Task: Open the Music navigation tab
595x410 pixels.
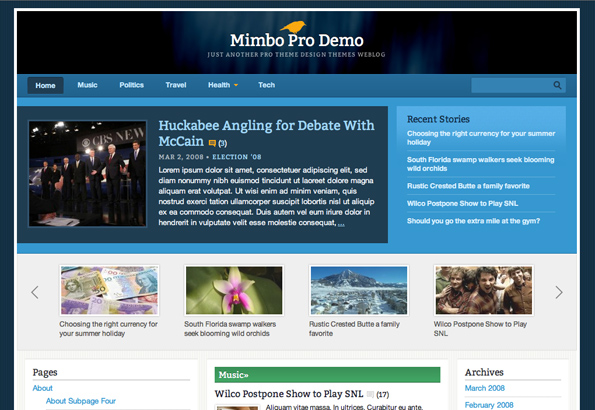Action: [x=87, y=85]
